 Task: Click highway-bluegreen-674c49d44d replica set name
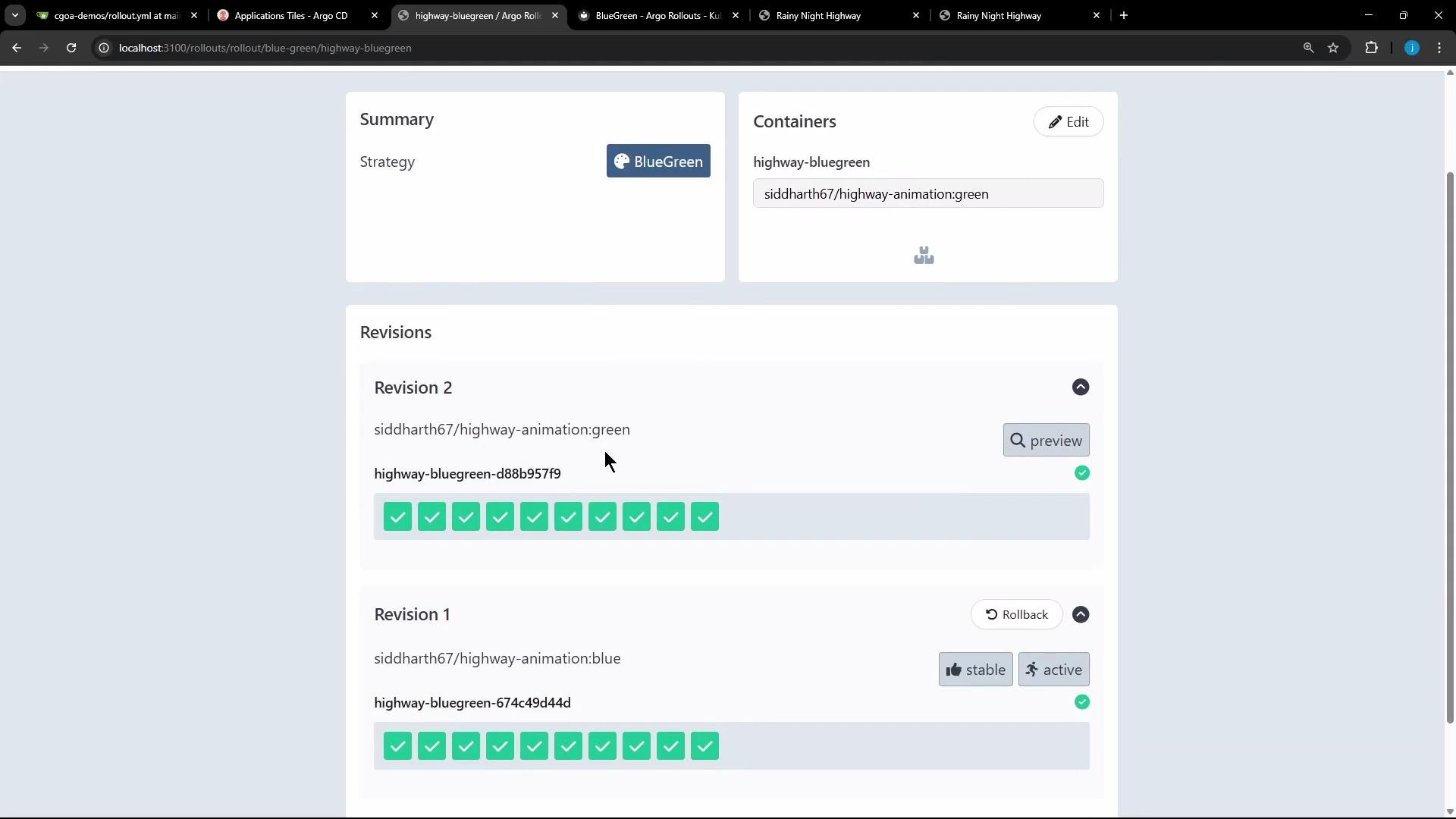tap(472, 702)
